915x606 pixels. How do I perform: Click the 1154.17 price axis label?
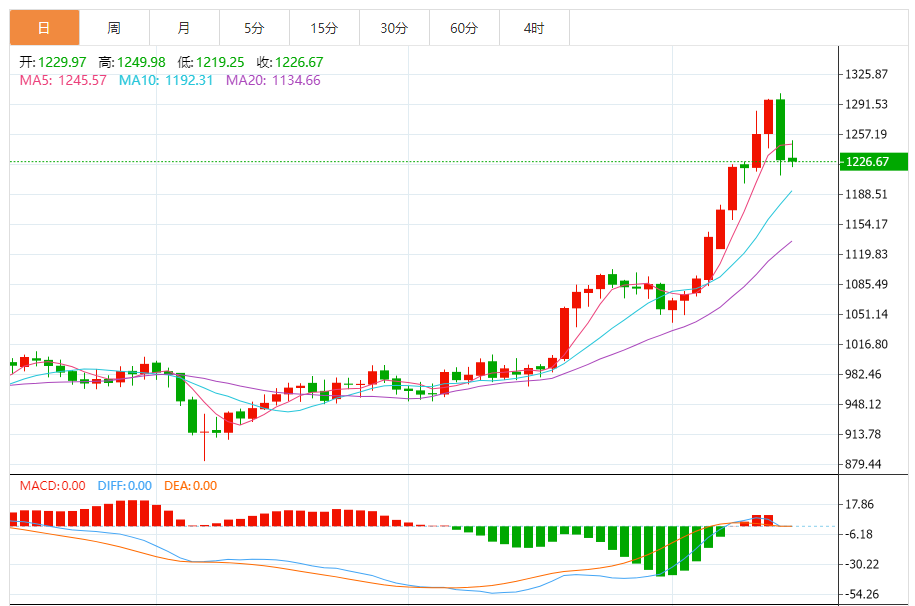click(867, 224)
